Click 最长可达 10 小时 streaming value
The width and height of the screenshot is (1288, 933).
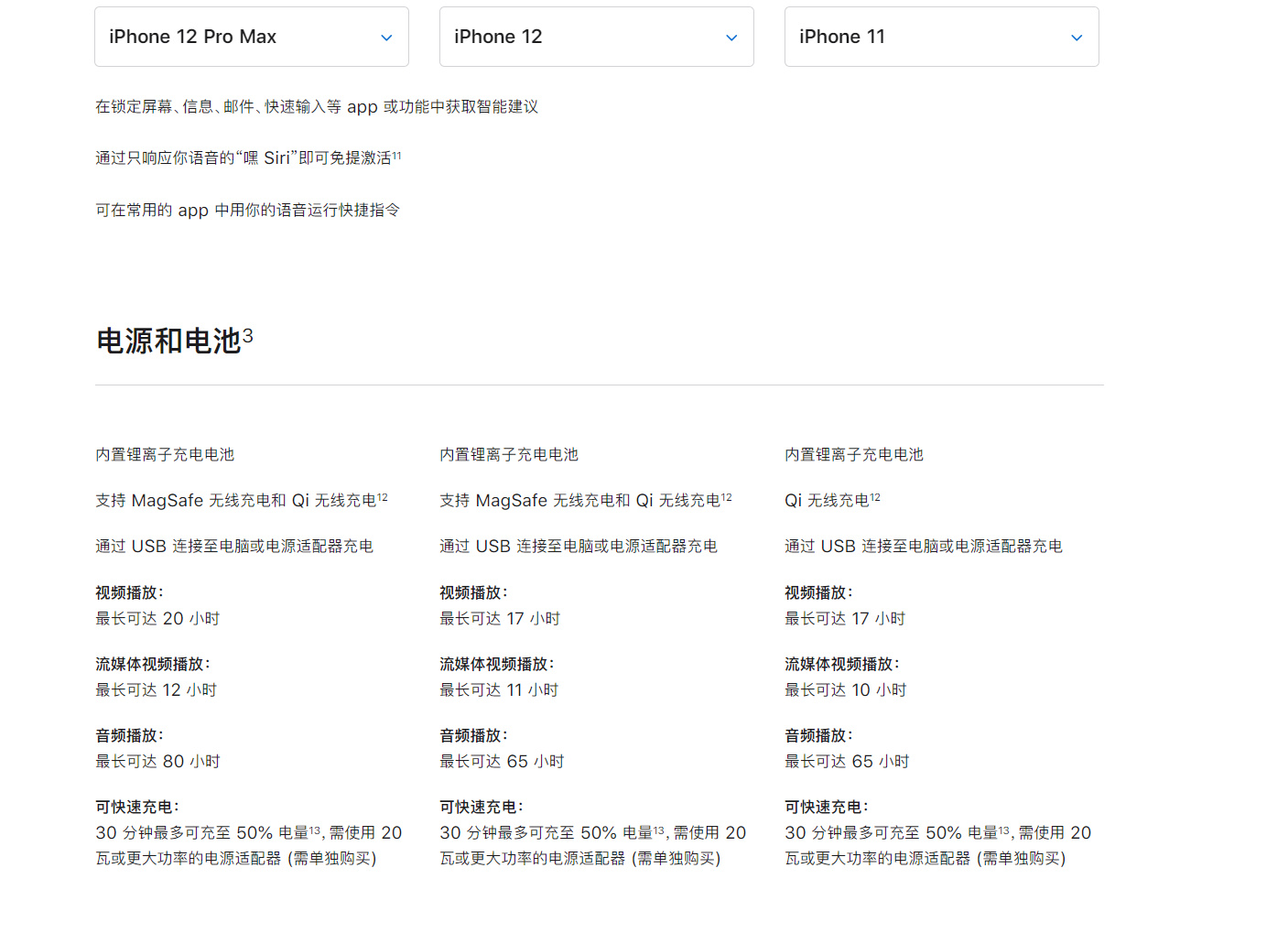pyautogui.click(x=846, y=690)
